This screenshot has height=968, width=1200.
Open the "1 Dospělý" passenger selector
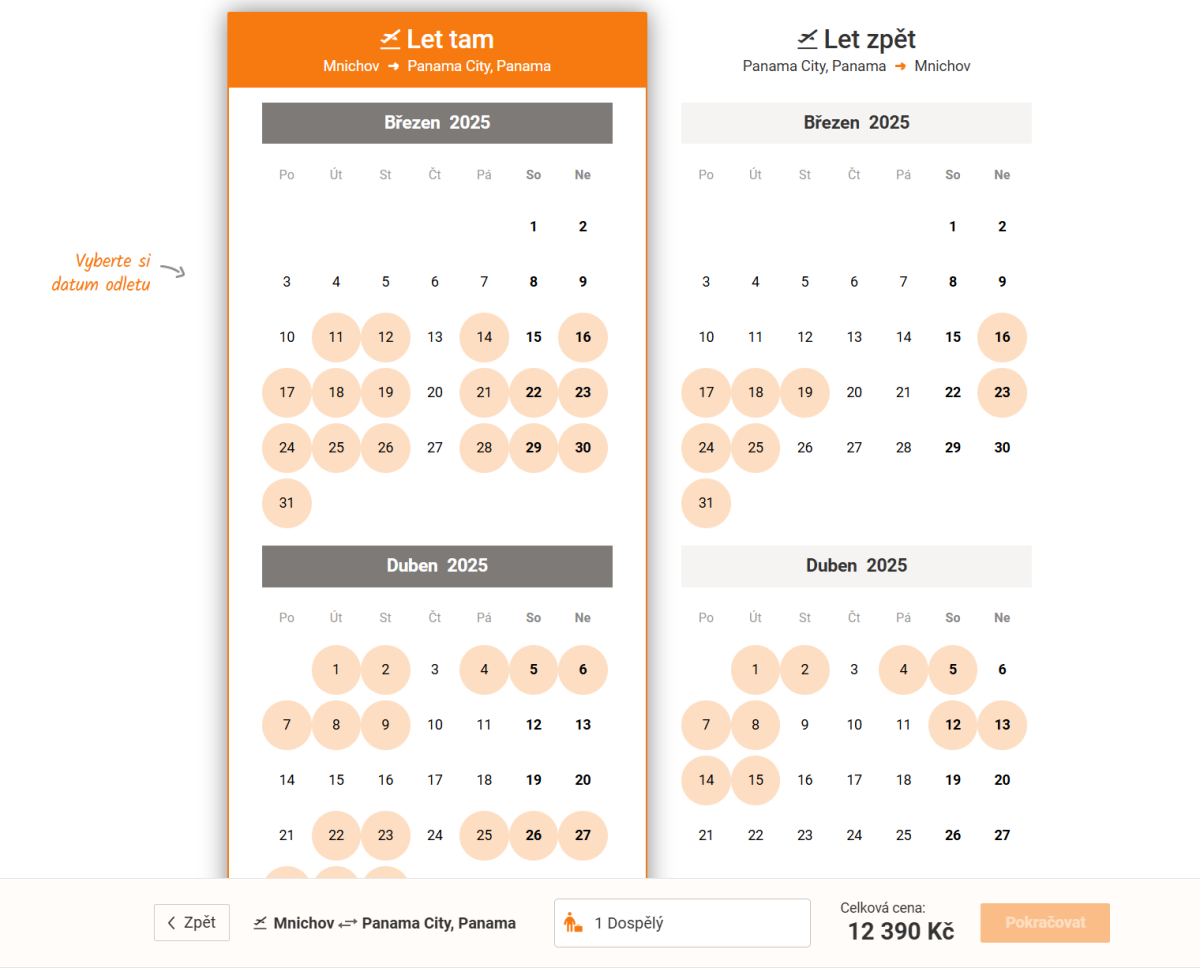(682, 923)
